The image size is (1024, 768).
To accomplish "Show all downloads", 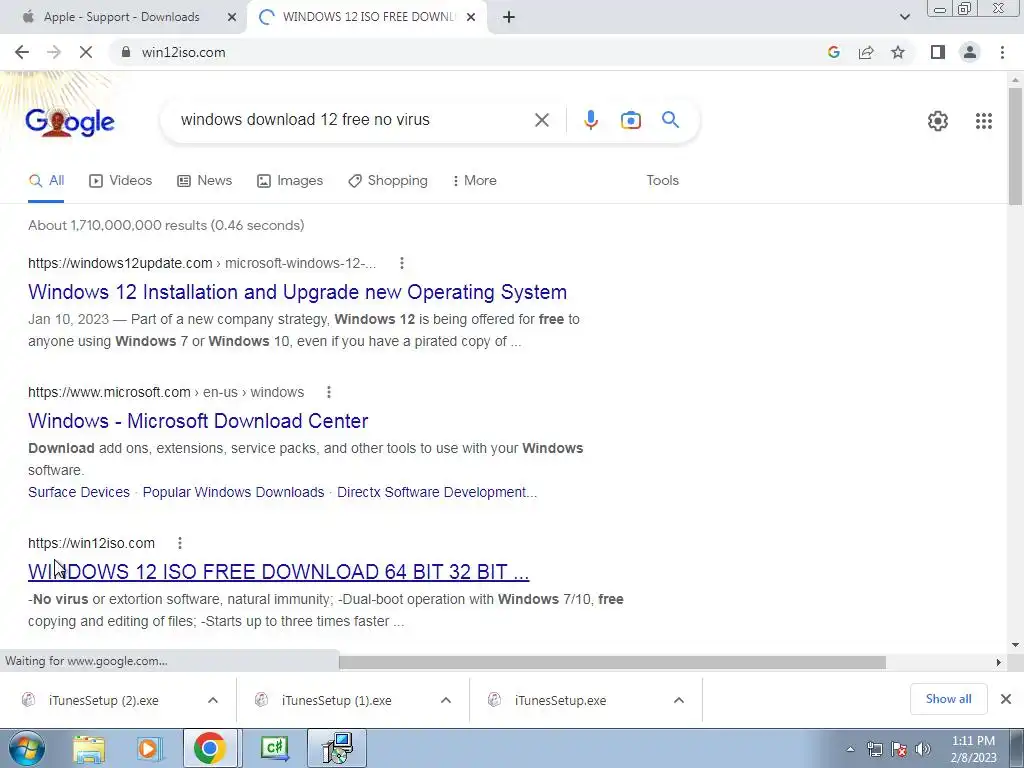I will (948, 699).
